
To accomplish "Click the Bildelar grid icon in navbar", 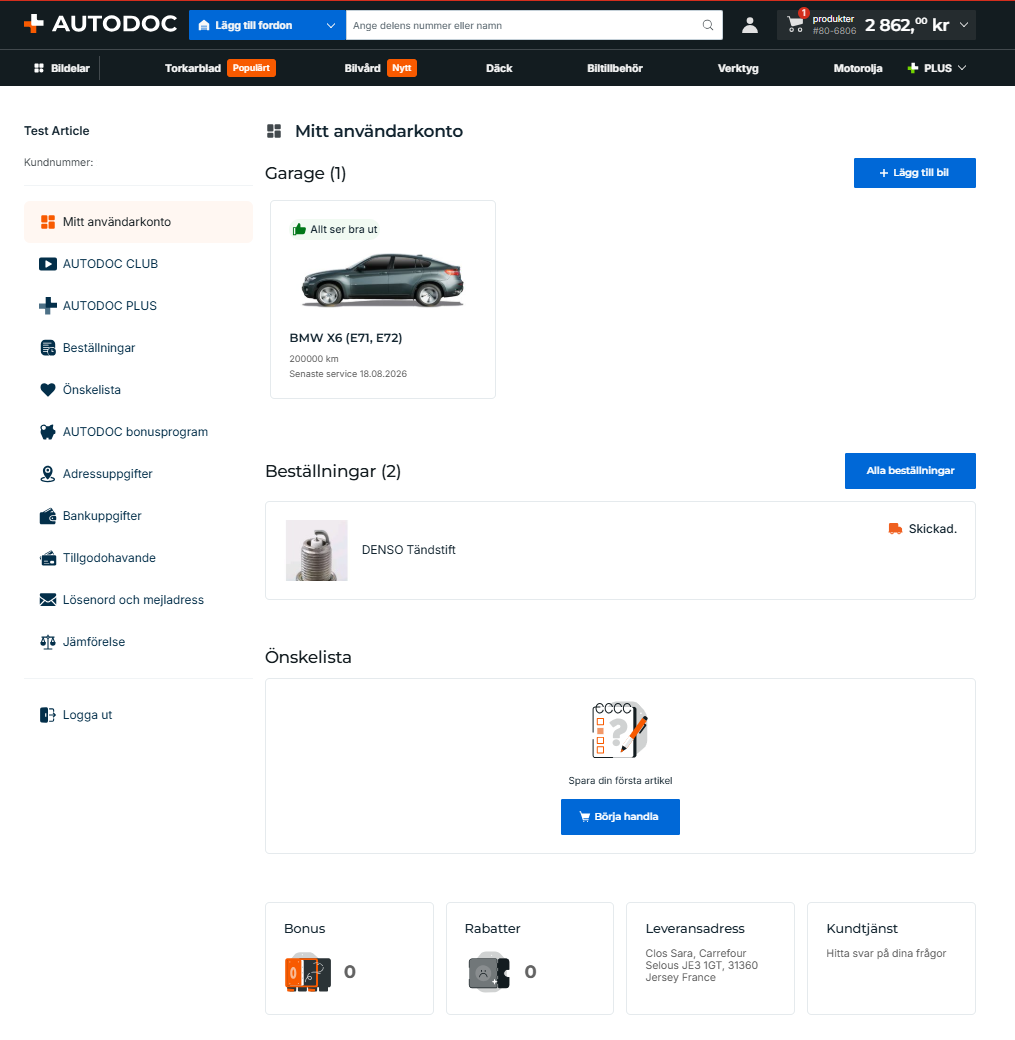I will pos(39,68).
